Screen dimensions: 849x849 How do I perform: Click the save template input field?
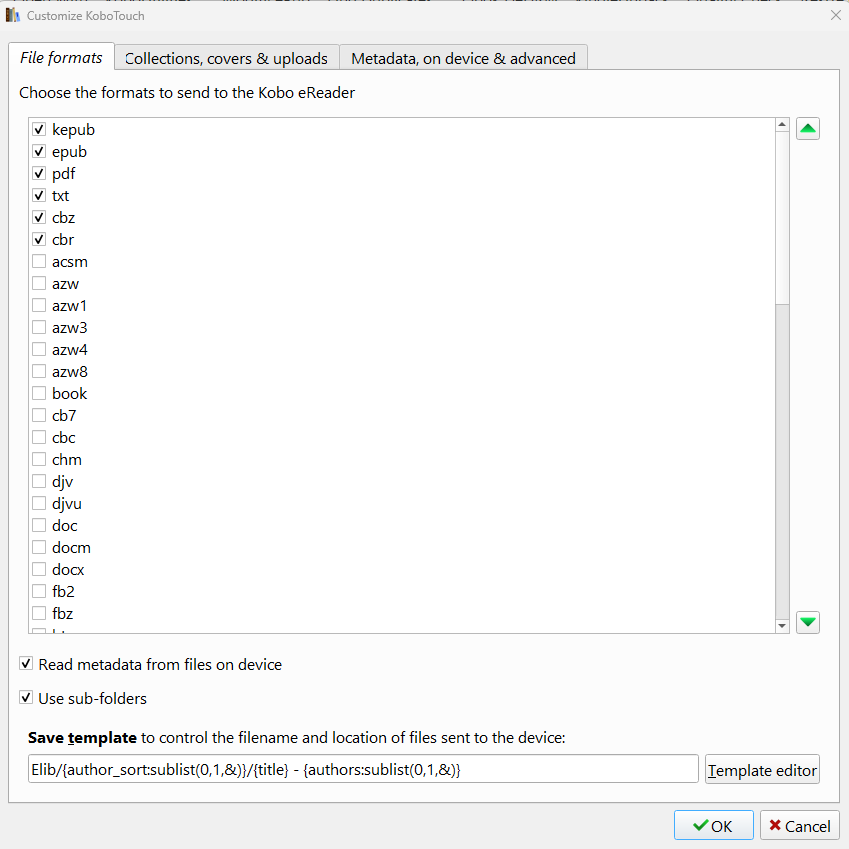(x=363, y=769)
